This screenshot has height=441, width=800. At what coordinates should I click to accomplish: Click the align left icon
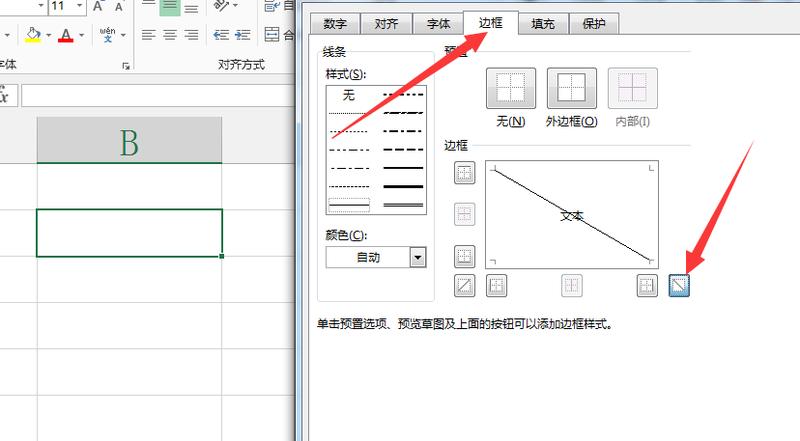coord(148,35)
